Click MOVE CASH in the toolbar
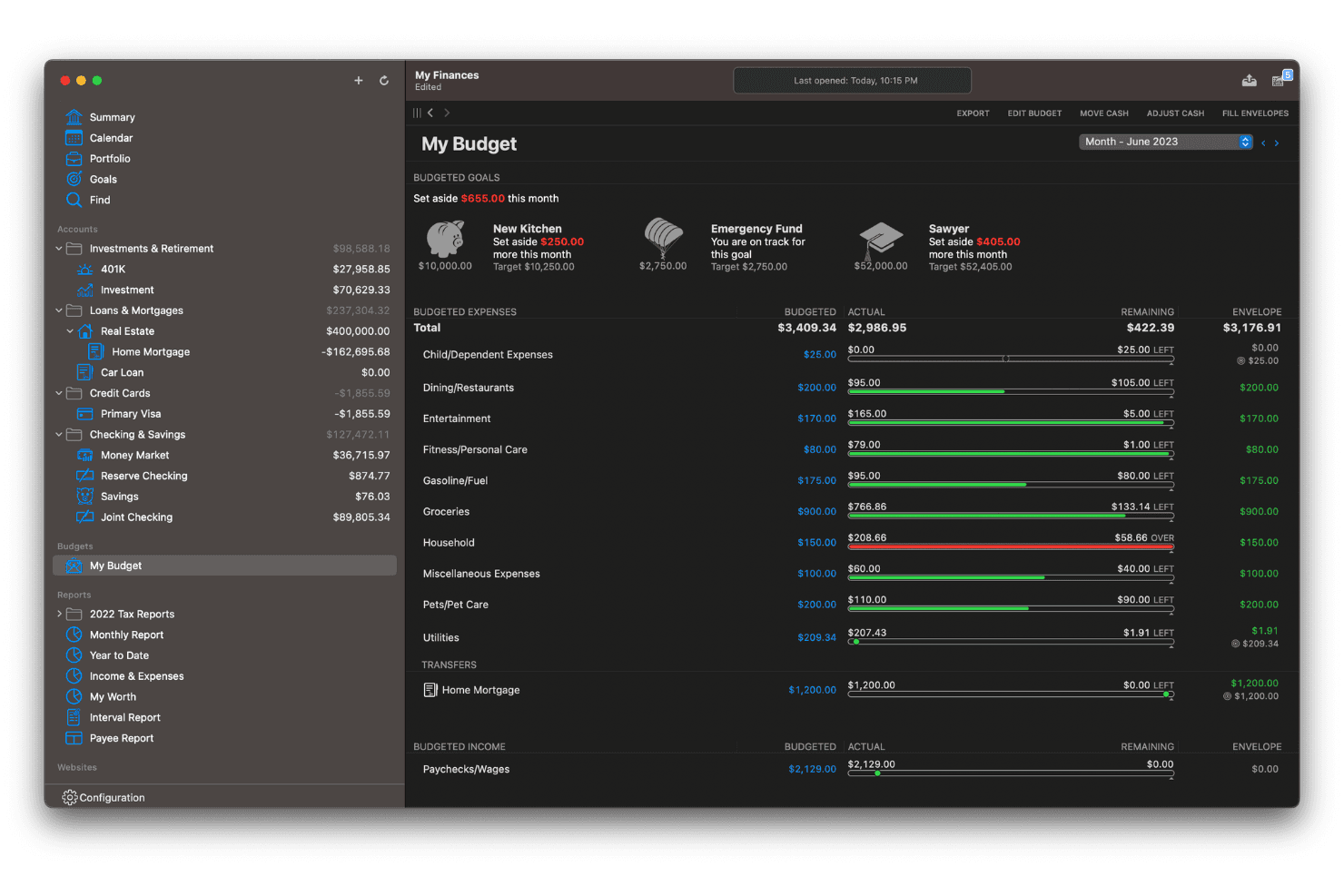1344x896 pixels. click(x=1104, y=113)
